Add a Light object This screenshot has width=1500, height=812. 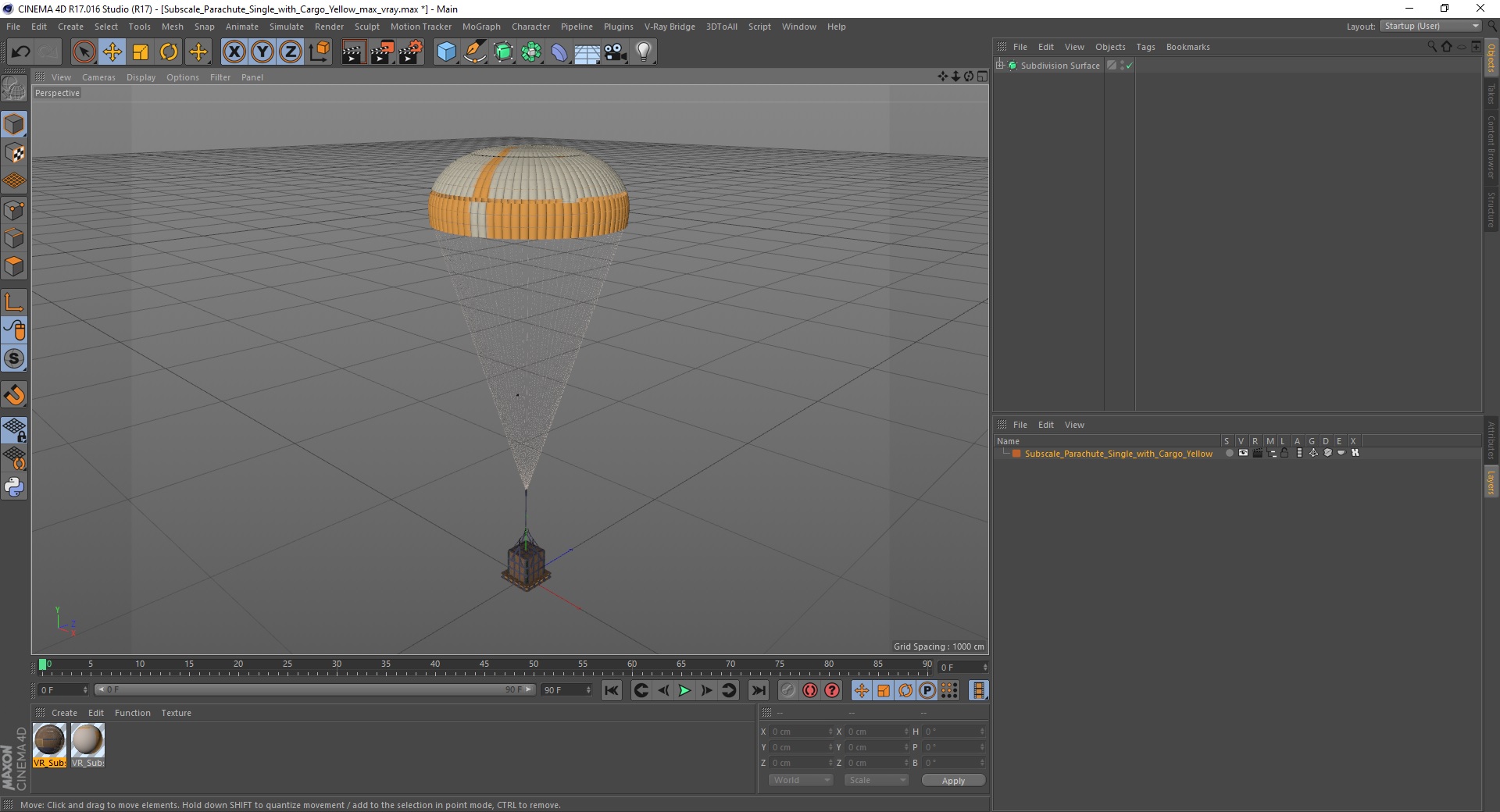644,52
